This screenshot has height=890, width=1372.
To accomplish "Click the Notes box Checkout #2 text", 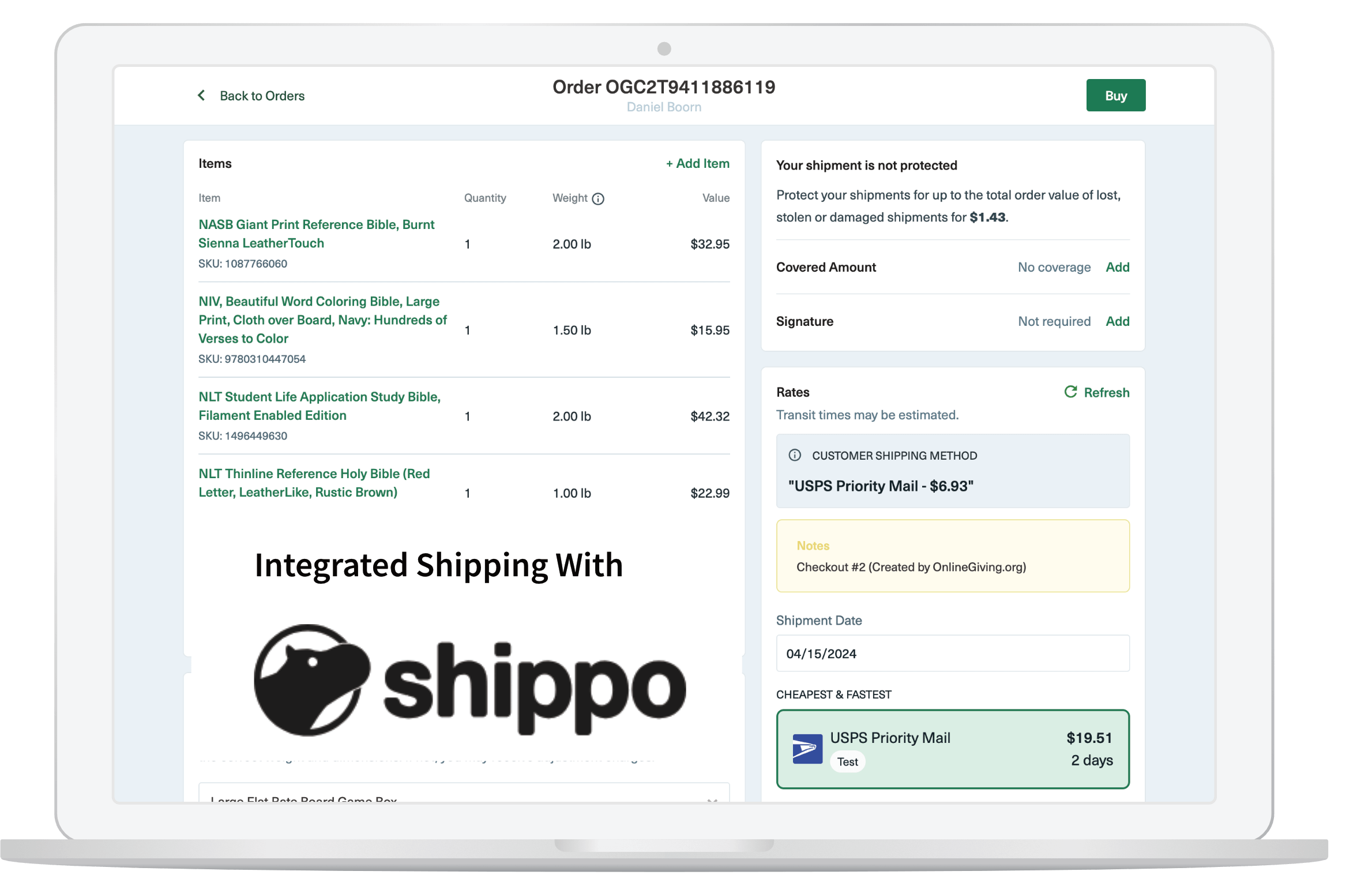I will 911,567.
